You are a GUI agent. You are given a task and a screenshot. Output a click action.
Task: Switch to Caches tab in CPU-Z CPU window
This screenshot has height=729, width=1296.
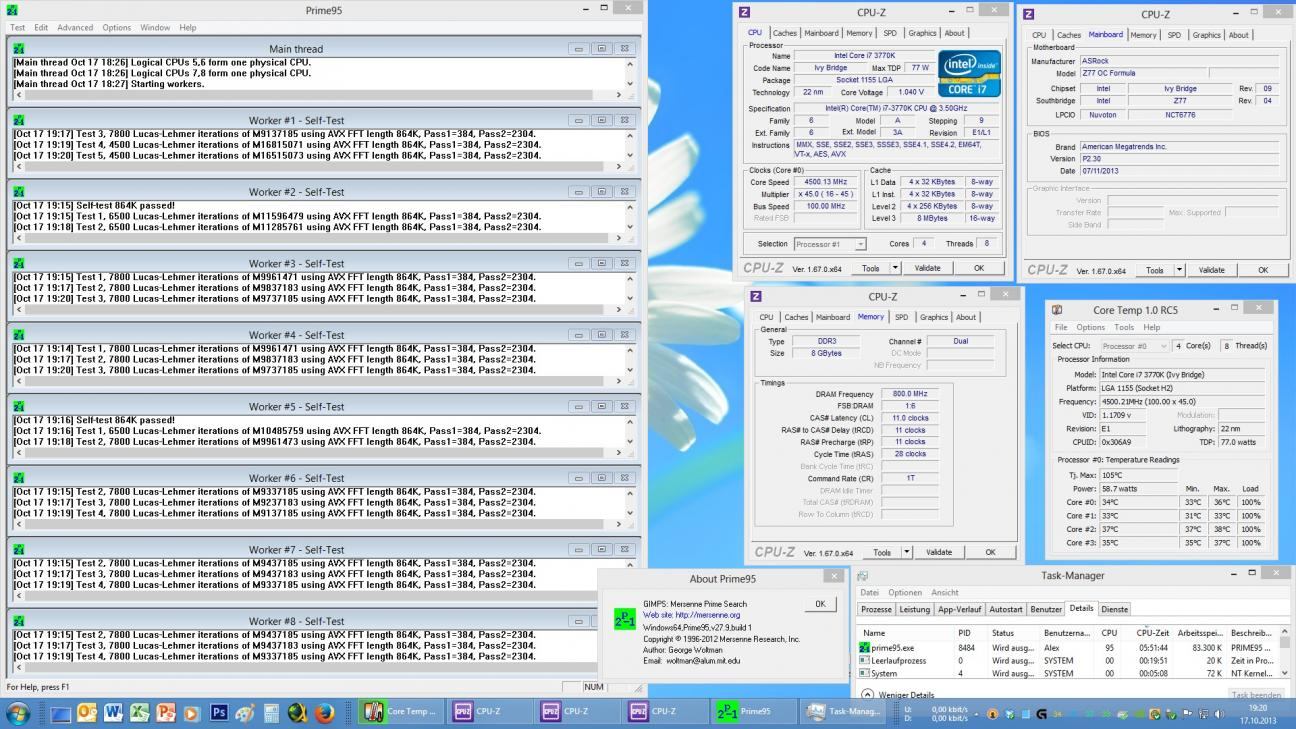[x=785, y=33]
